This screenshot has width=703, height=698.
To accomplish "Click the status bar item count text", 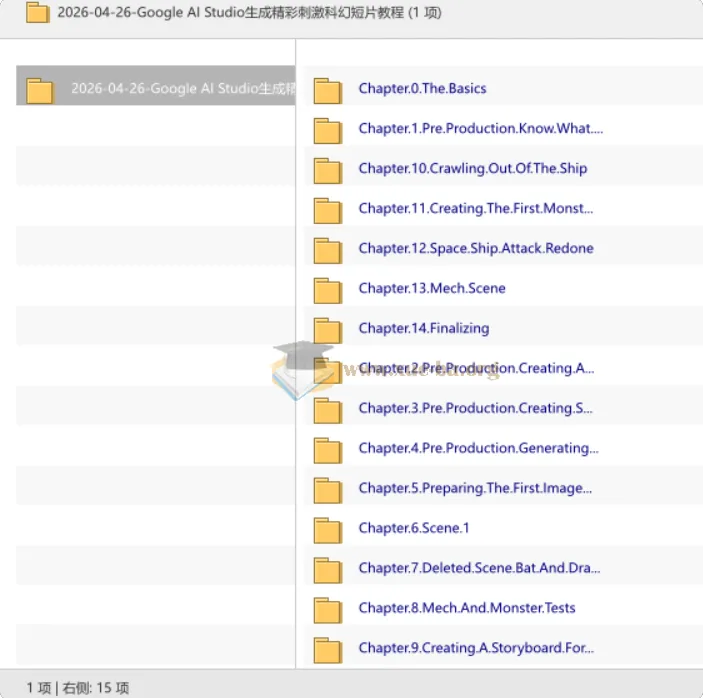I will (78, 687).
